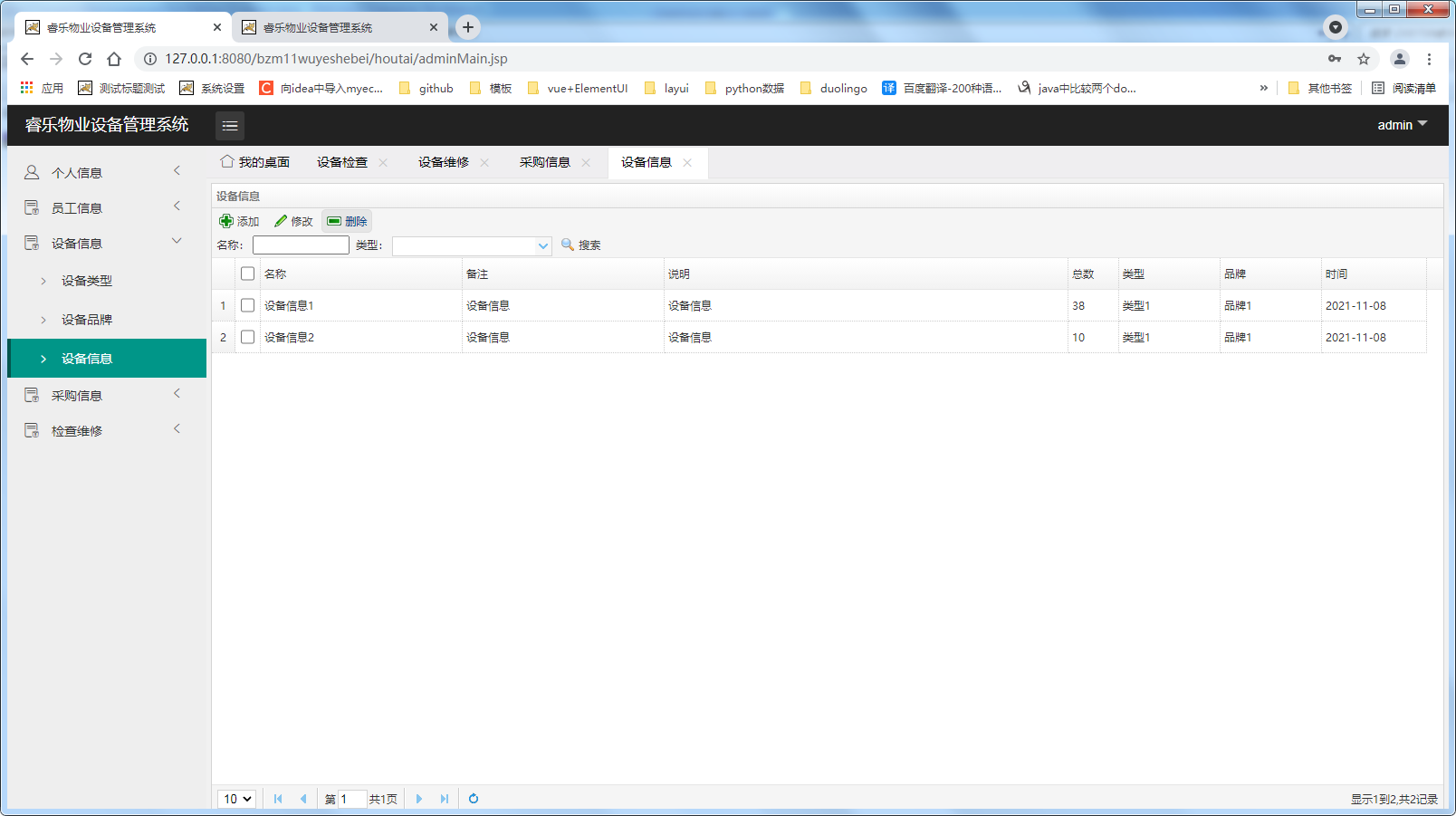Expand the 员工信息 sidebar menu
Screen dimensions: 1456x816
click(177, 206)
